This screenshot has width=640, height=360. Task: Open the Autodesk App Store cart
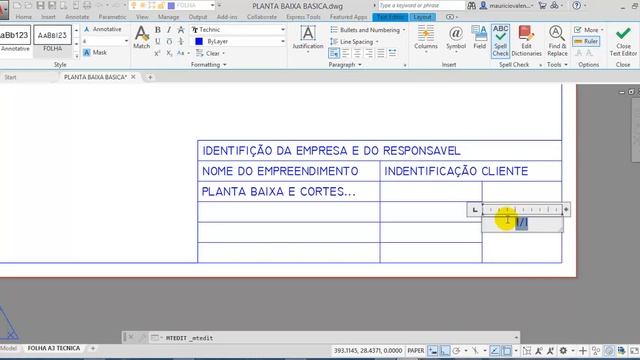(542, 5)
